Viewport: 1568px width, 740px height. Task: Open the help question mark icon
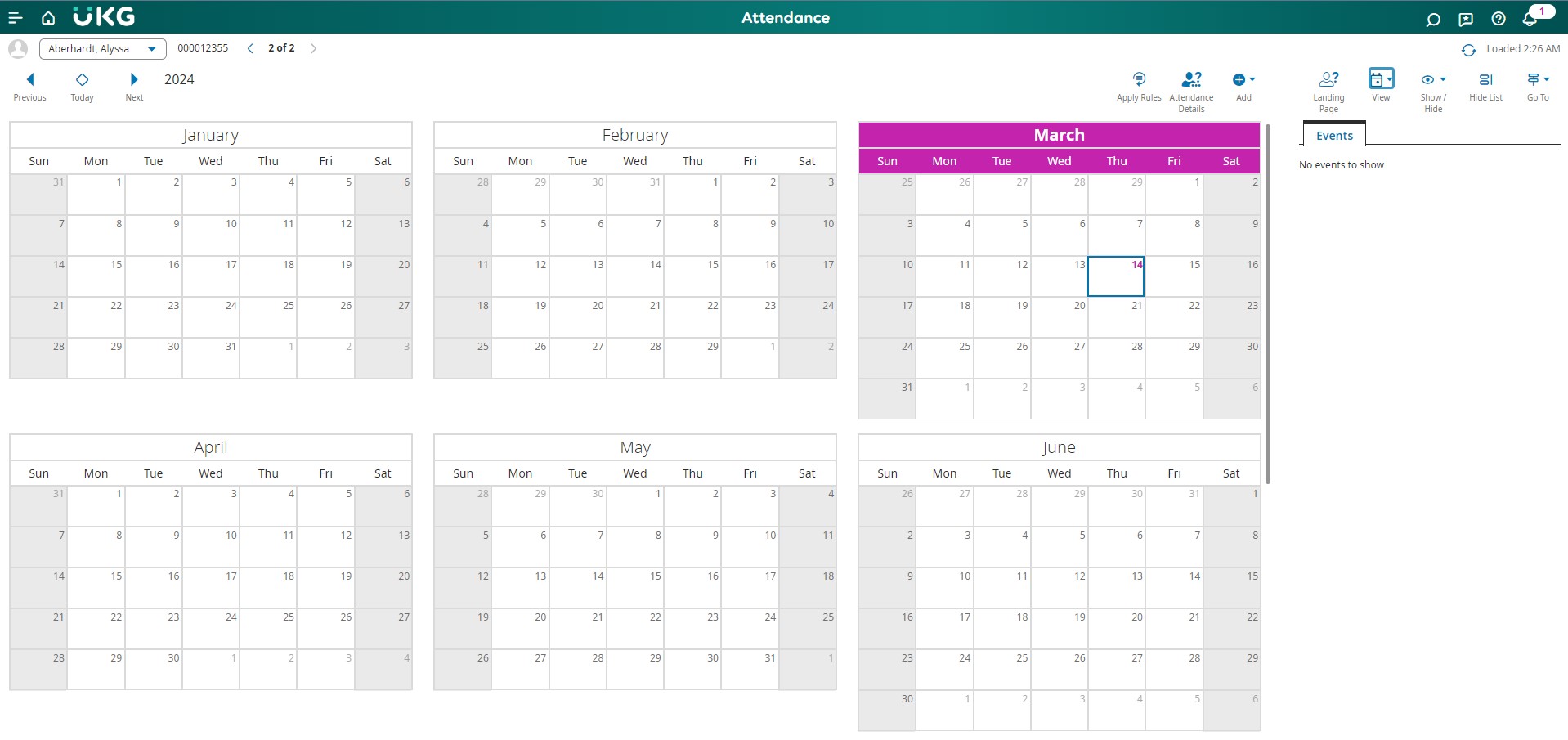[1498, 19]
